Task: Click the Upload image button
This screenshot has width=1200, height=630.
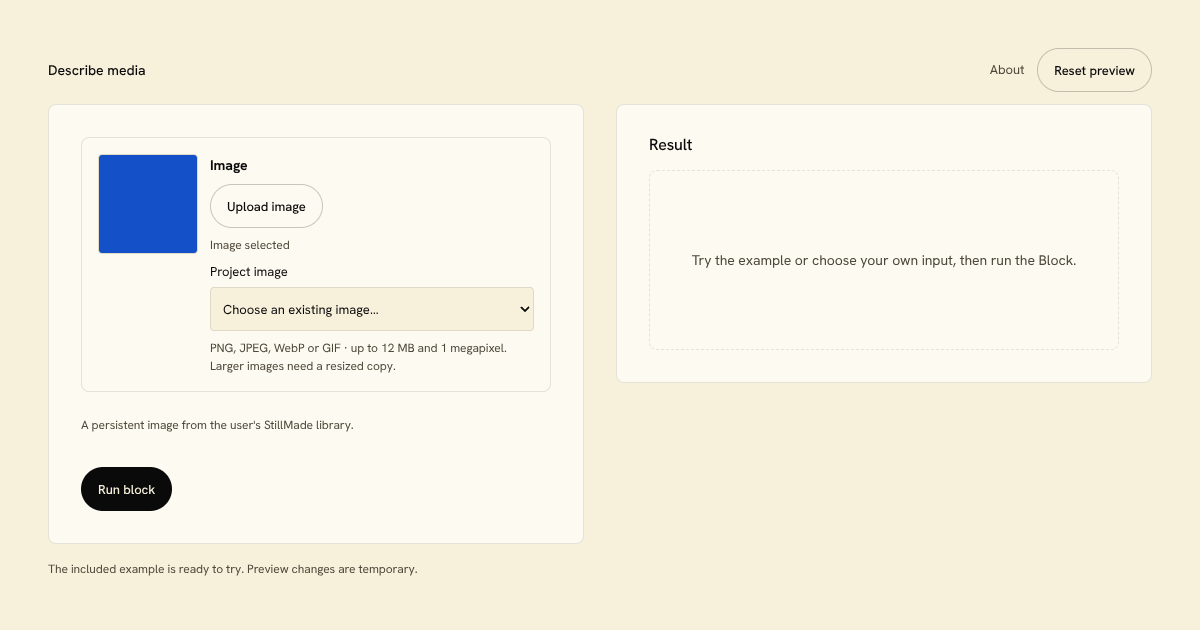Action: tap(266, 207)
